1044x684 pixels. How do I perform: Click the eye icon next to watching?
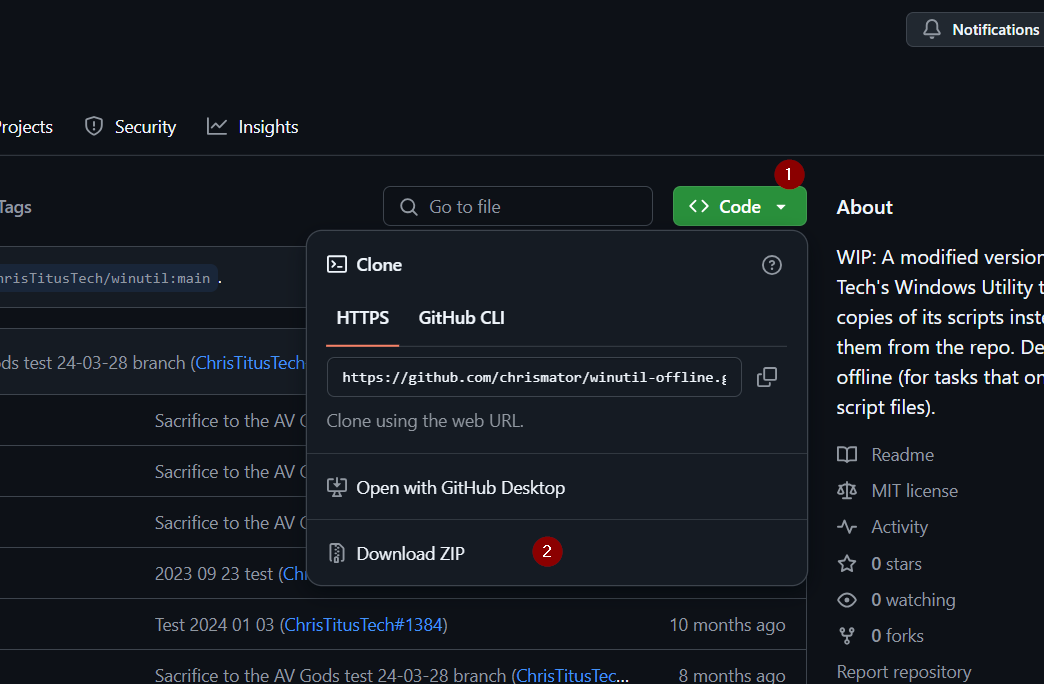click(x=847, y=600)
